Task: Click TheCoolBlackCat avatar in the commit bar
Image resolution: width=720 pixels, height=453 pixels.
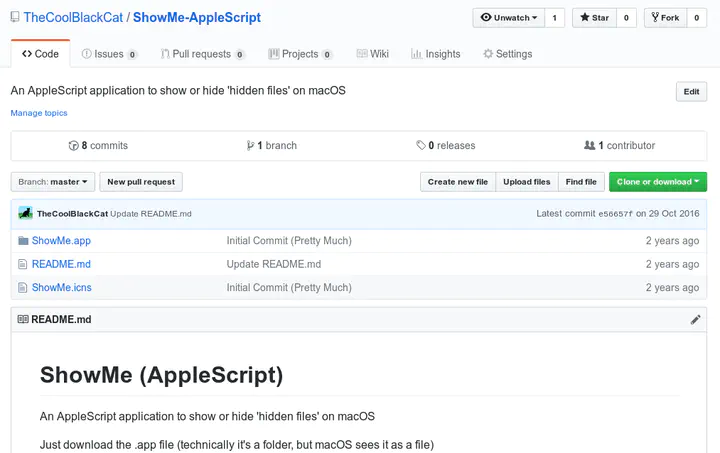Action: tap(25, 213)
